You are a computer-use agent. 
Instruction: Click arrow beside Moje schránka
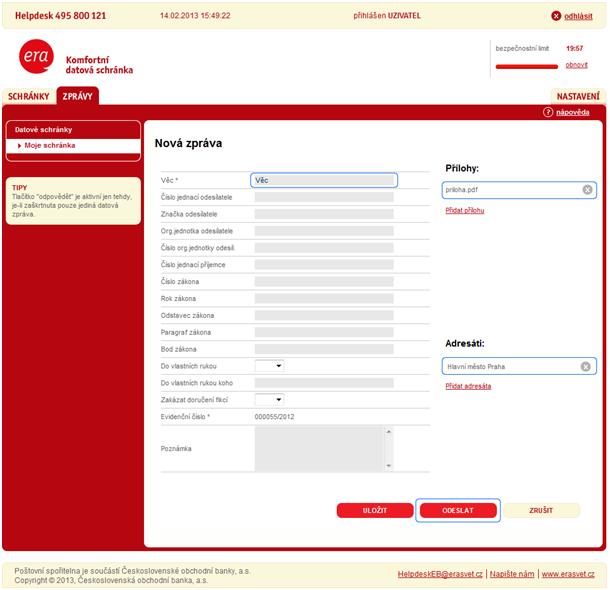coord(19,146)
